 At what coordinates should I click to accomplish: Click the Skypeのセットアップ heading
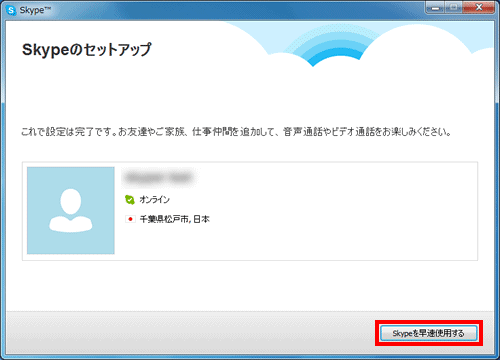tap(87, 50)
